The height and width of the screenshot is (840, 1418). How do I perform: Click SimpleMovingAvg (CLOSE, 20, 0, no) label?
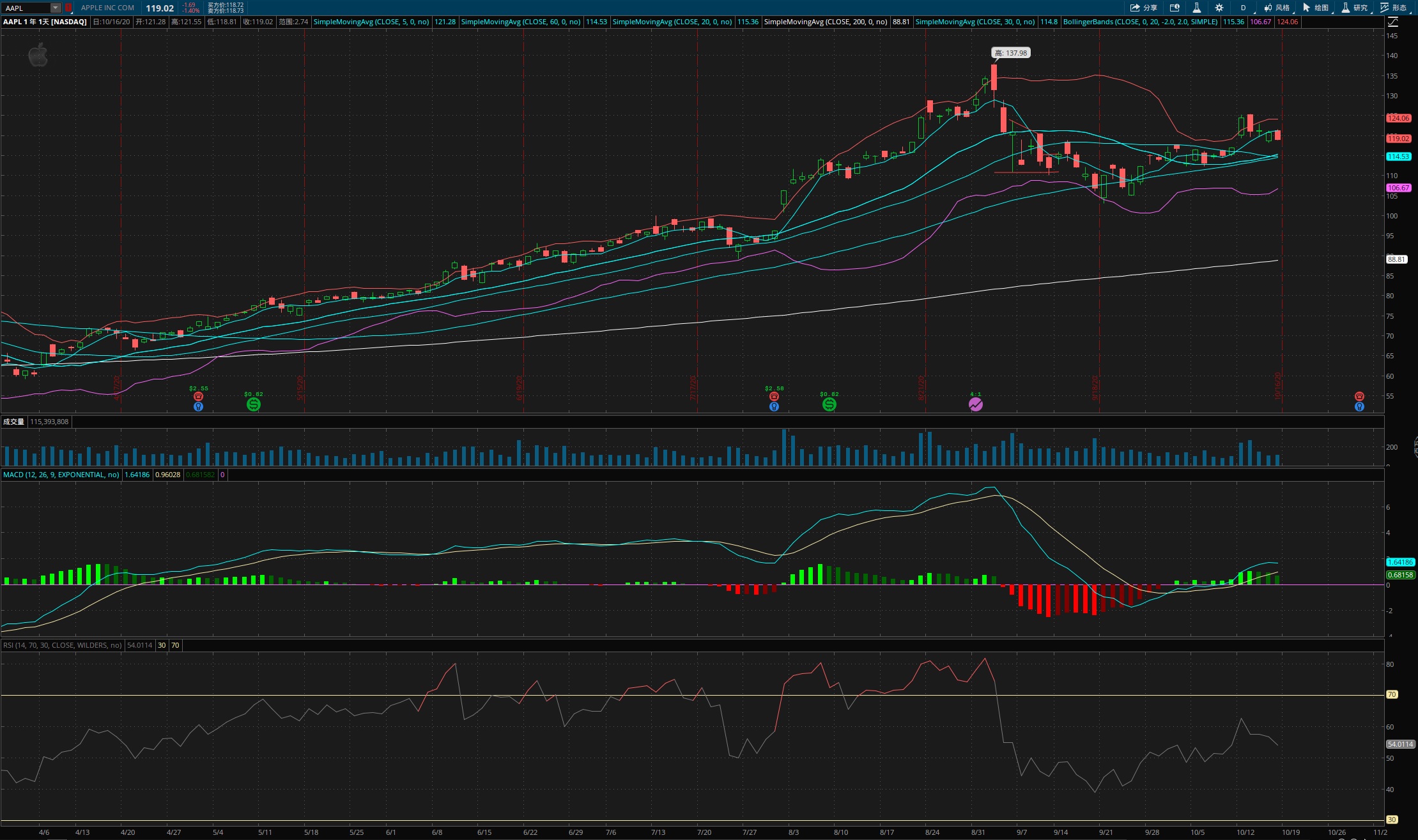click(x=672, y=22)
